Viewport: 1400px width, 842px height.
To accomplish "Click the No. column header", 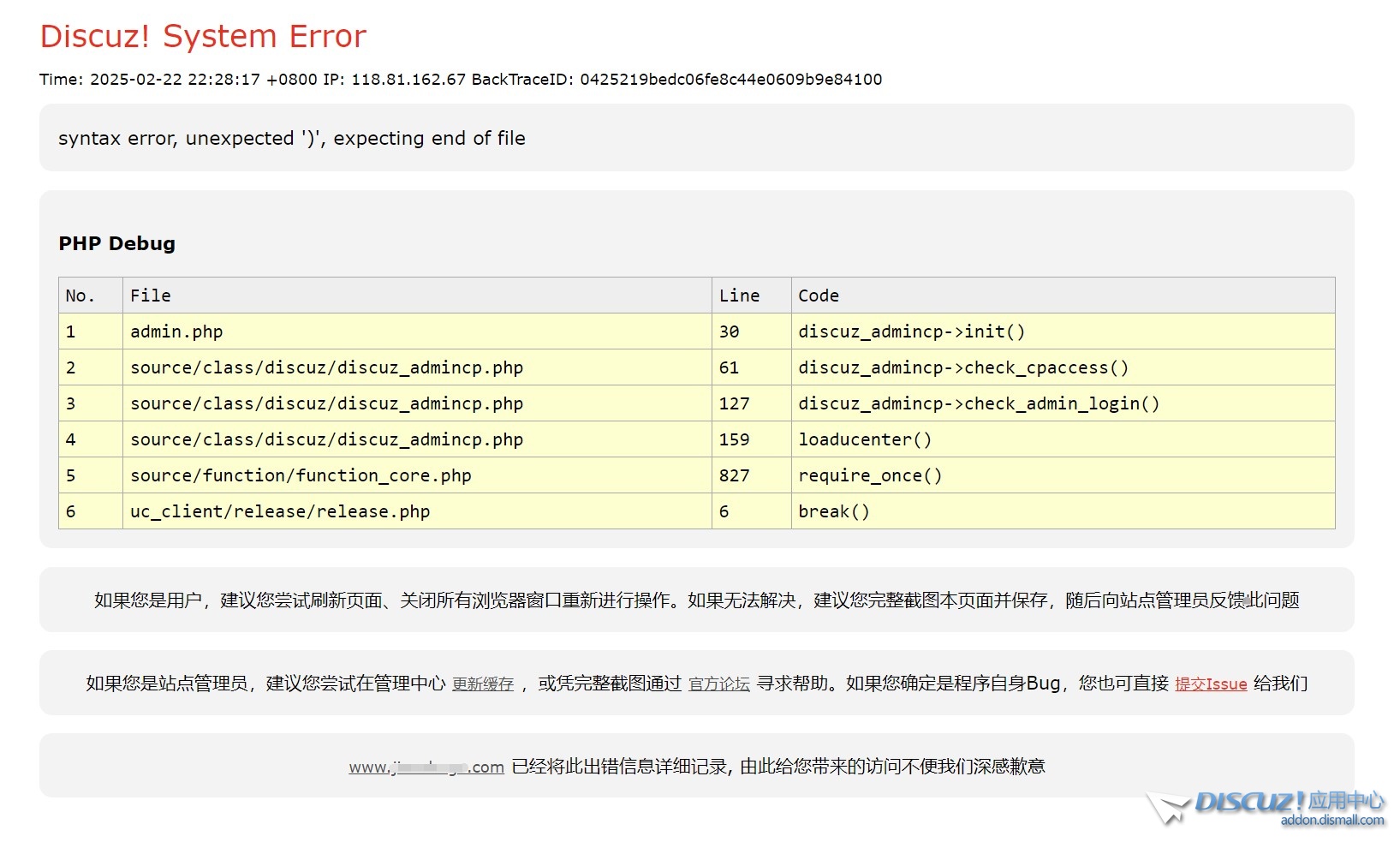I will [x=80, y=296].
